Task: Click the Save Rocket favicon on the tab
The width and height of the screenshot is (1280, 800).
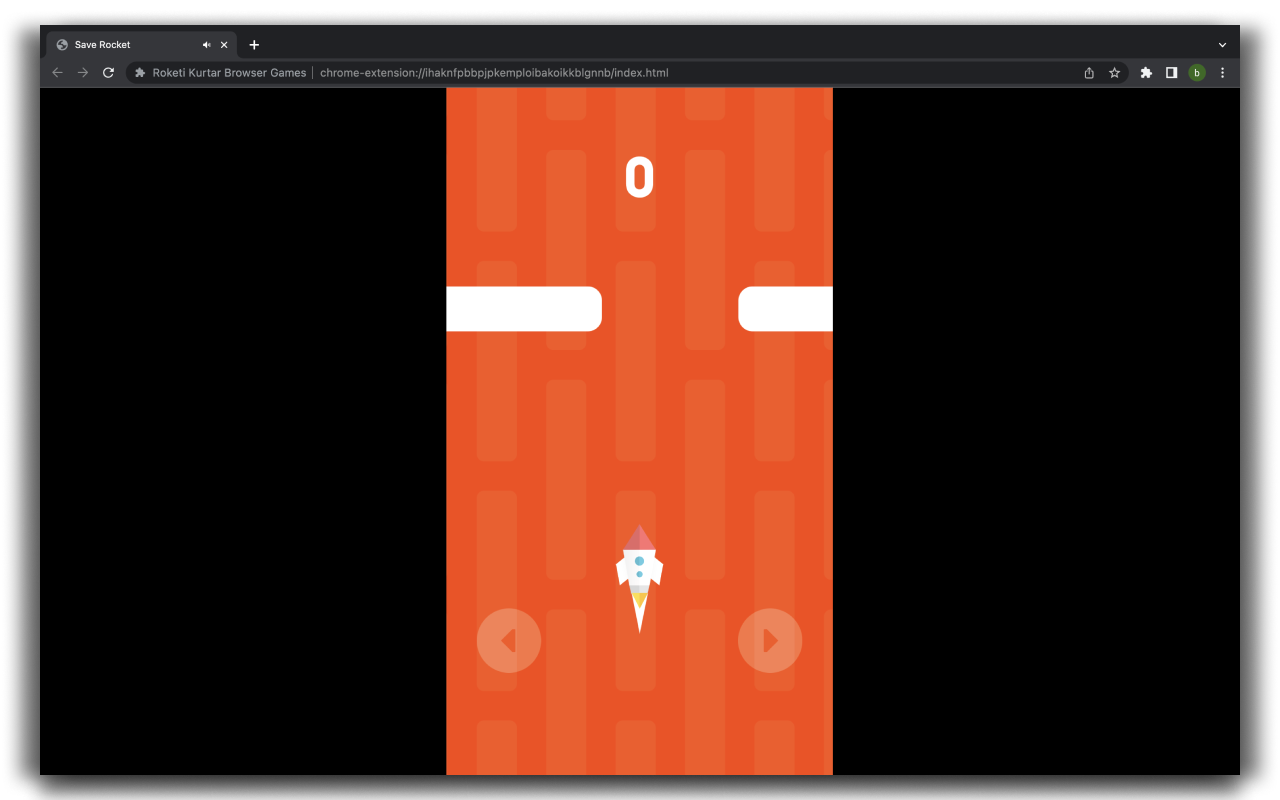Action: pos(61,44)
